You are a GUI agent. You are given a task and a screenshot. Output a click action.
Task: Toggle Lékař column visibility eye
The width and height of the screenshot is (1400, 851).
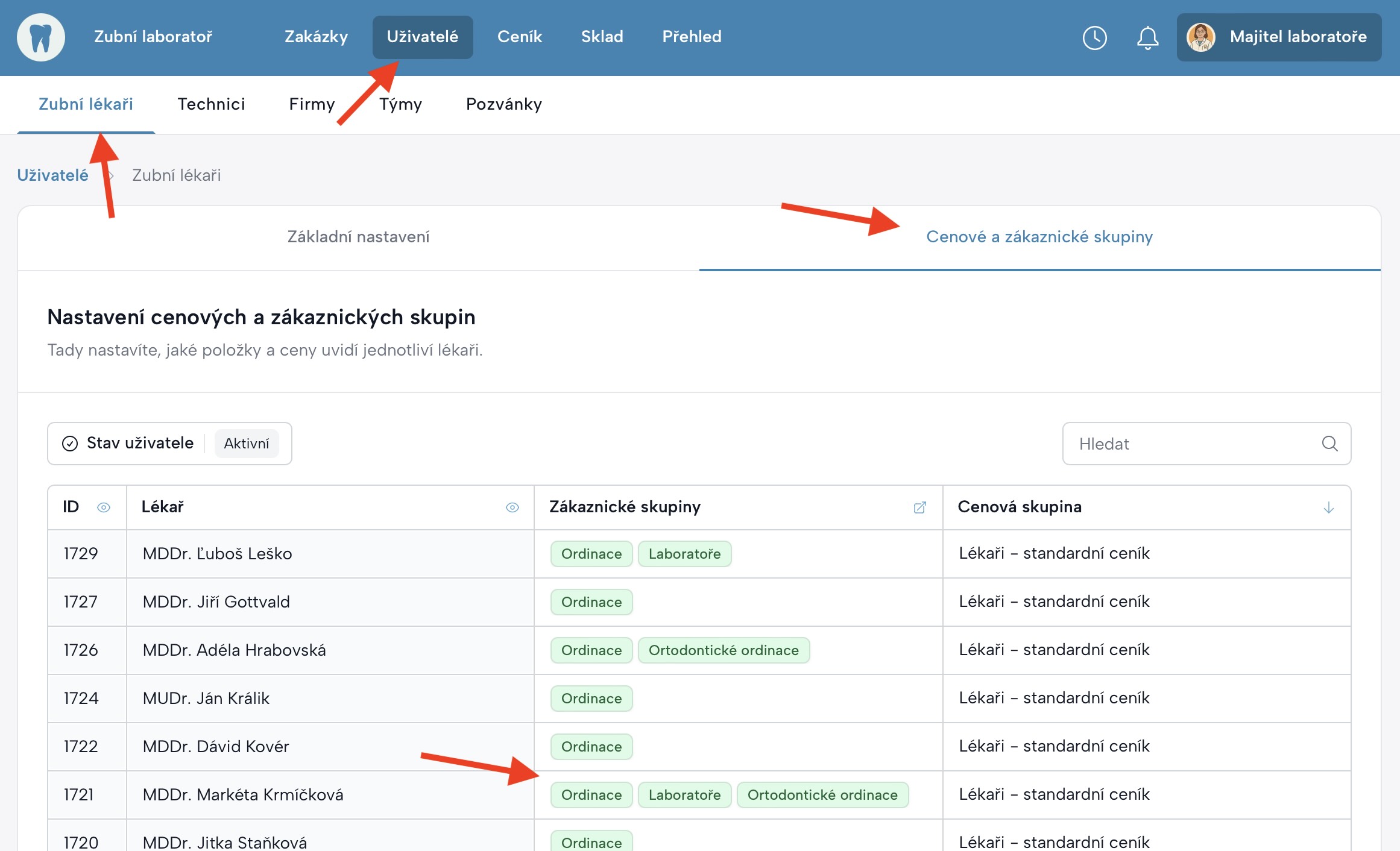coord(512,507)
